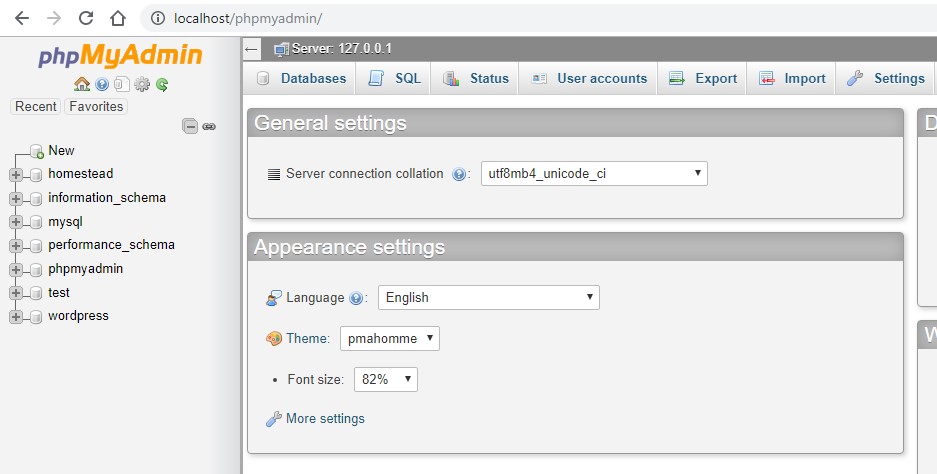Click the test database cylinder icon
The height and width of the screenshot is (474, 937).
[36, 293]
